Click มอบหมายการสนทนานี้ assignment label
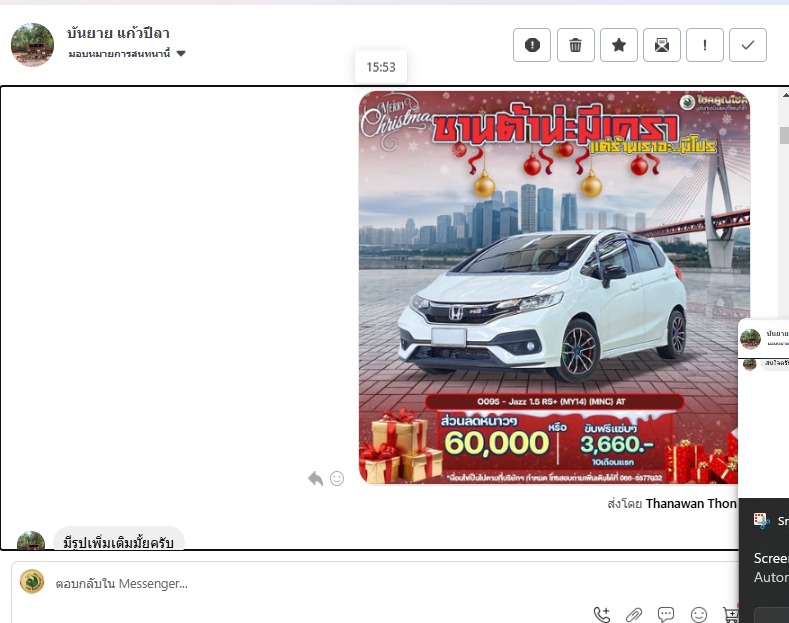Image resolution: width=789 pixels, height=623 pixels. click(x=119, y=53)
